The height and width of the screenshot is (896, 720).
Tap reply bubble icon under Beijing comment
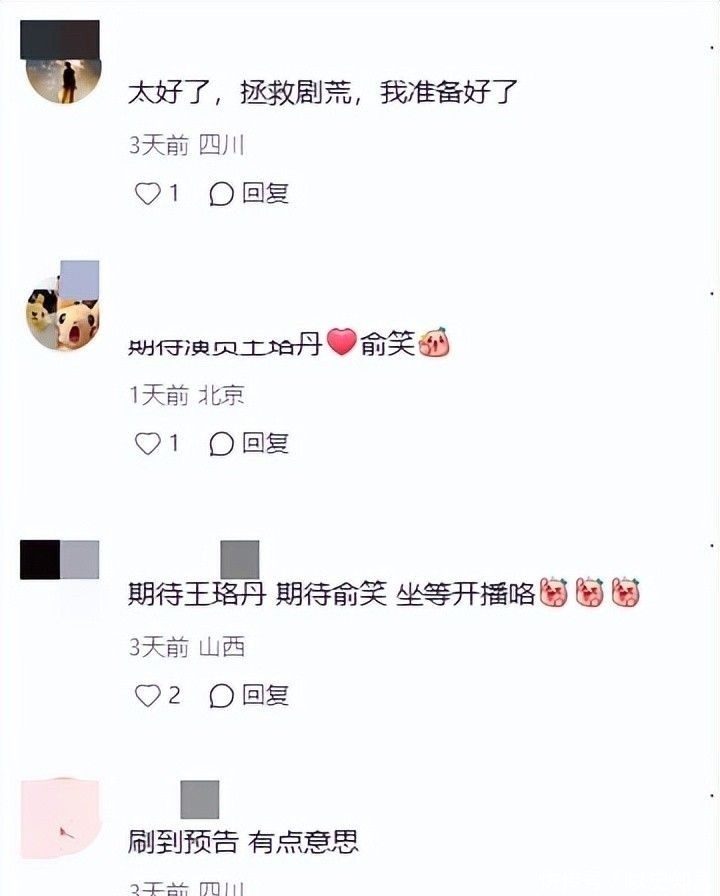click(221, 443)
